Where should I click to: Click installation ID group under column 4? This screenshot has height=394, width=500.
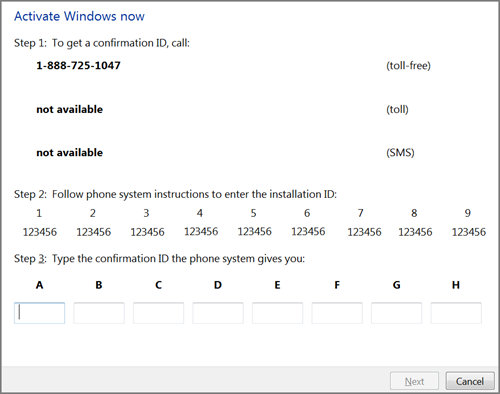click(201, 231)
